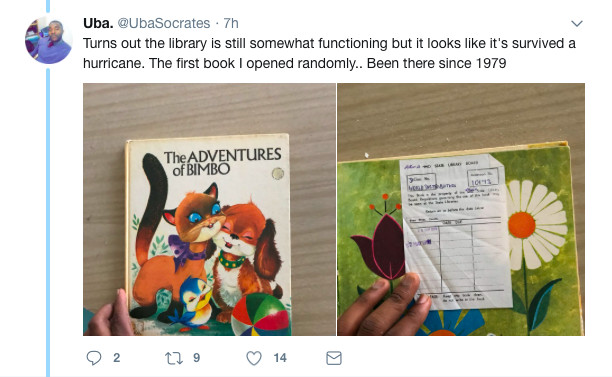The height and width of the screenshot is (377, 612).
Task: Enlarge The Adventures of Bimbo cover photo
Action: click(x=209, y=209)
